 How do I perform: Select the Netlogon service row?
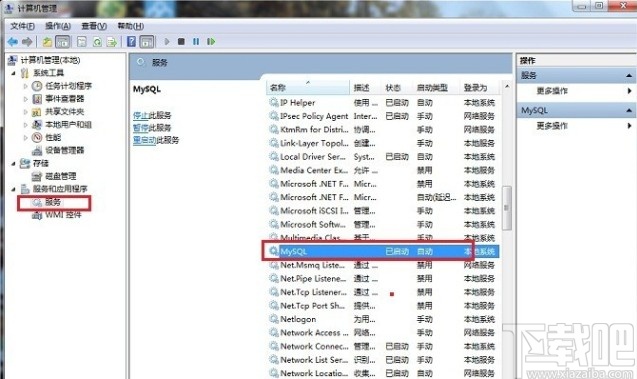[383, 319]
